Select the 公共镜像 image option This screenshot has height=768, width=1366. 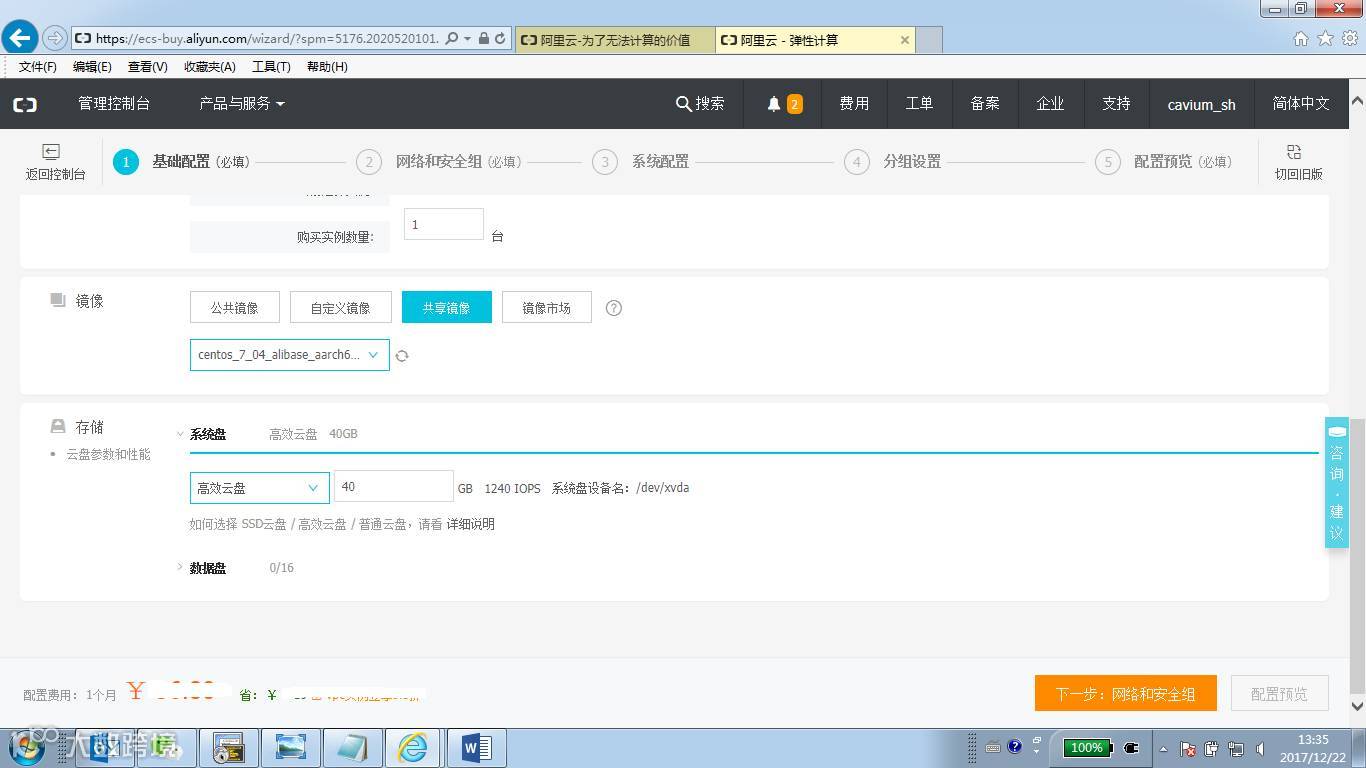235,308
